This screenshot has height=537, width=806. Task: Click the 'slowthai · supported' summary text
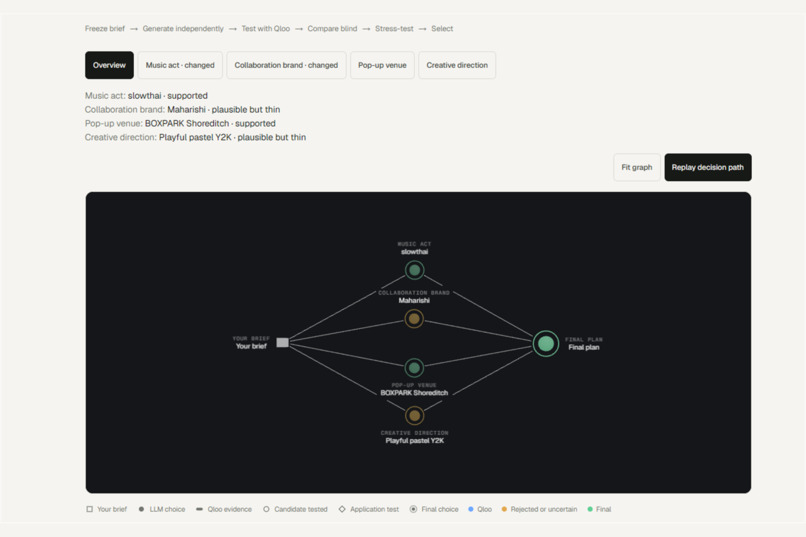pyautogui.click(x=168, y=96)
